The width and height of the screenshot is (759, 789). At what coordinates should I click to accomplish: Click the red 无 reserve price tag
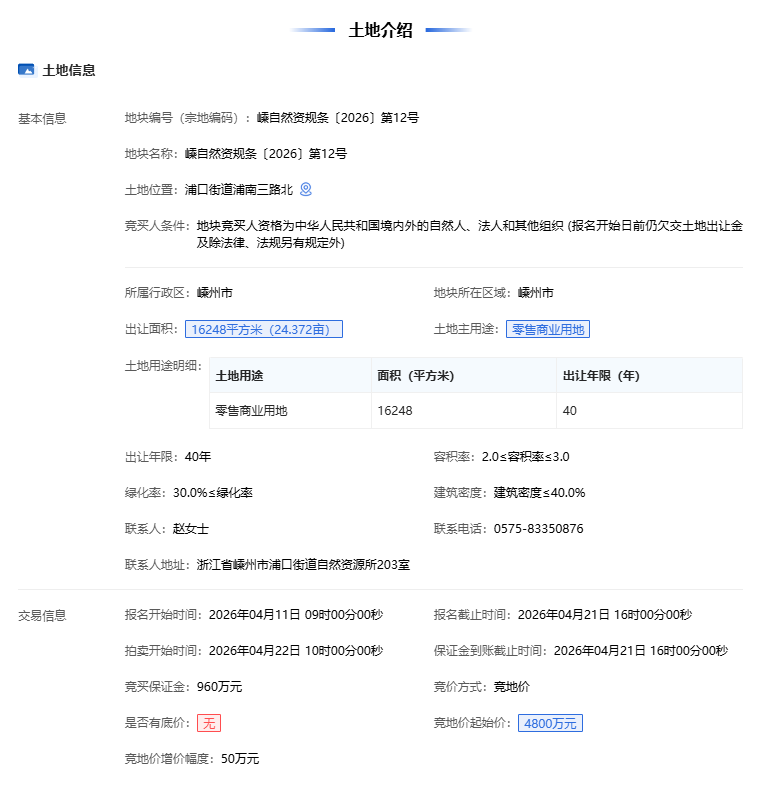point(209,723)
